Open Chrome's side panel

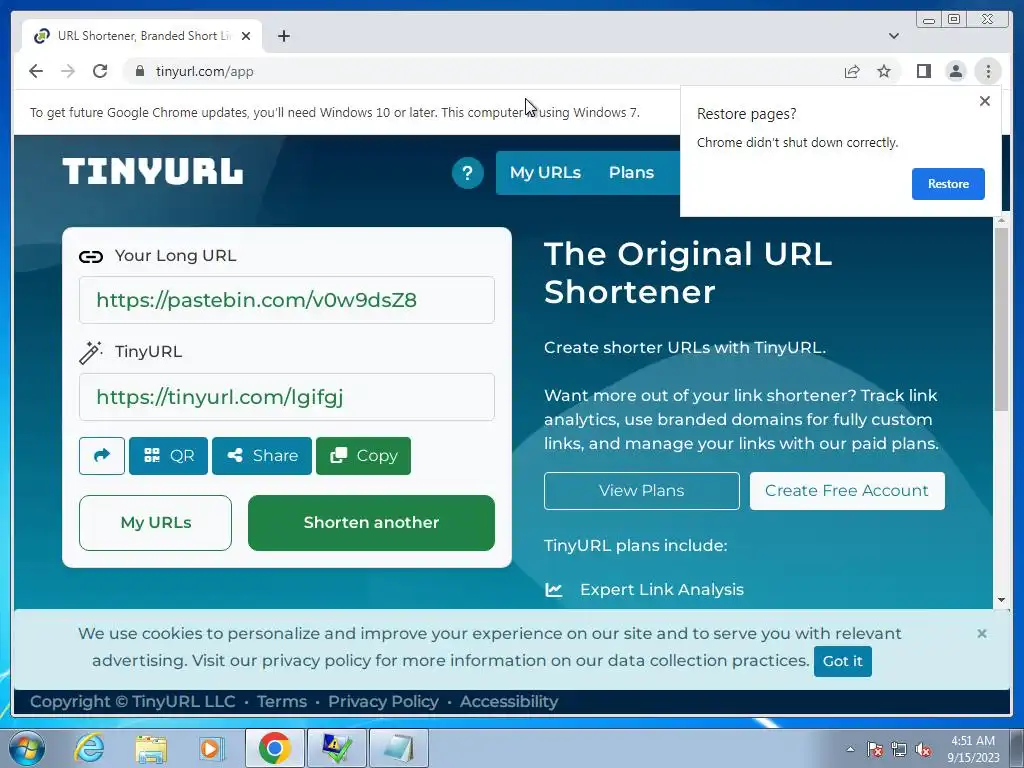coord(923,71)
